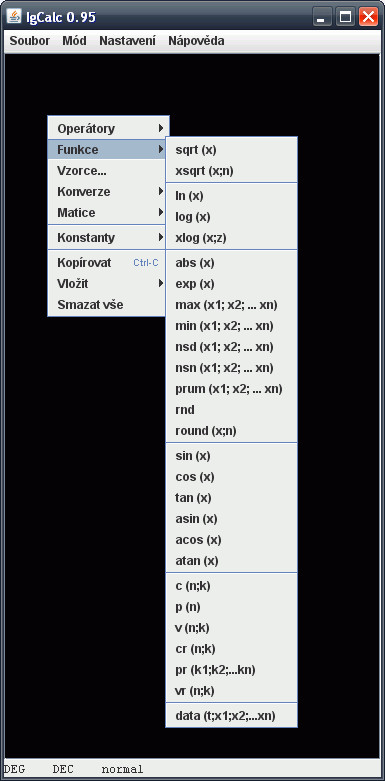Image resolution: width=385 pixels, height=781 pixels.
Task: Select the c (n;k) combinations function
Action: point(232,586)
